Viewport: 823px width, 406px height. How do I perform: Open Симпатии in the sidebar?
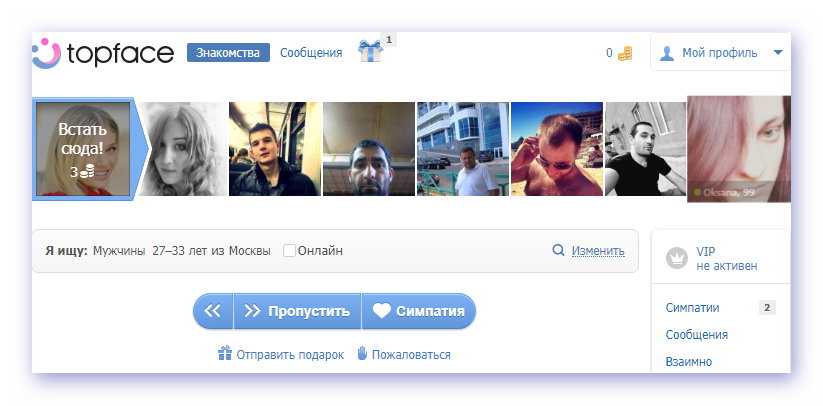coord(692,308)
